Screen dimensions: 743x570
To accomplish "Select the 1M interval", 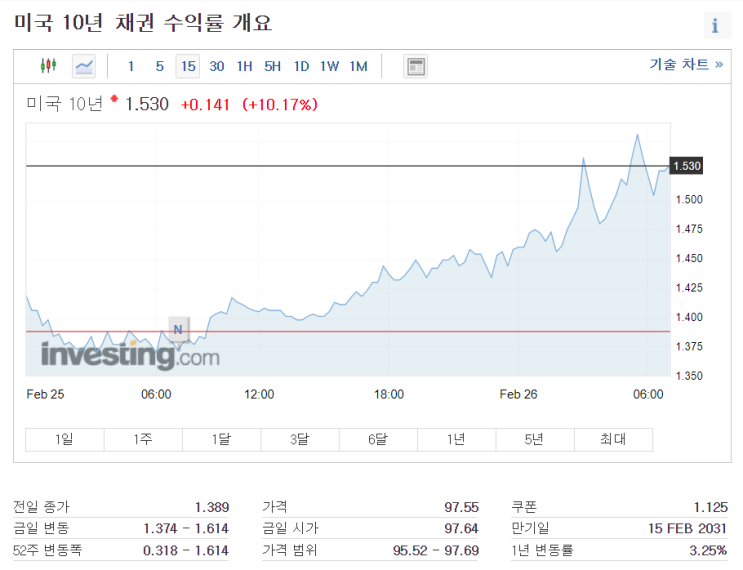I will (359, 66).
